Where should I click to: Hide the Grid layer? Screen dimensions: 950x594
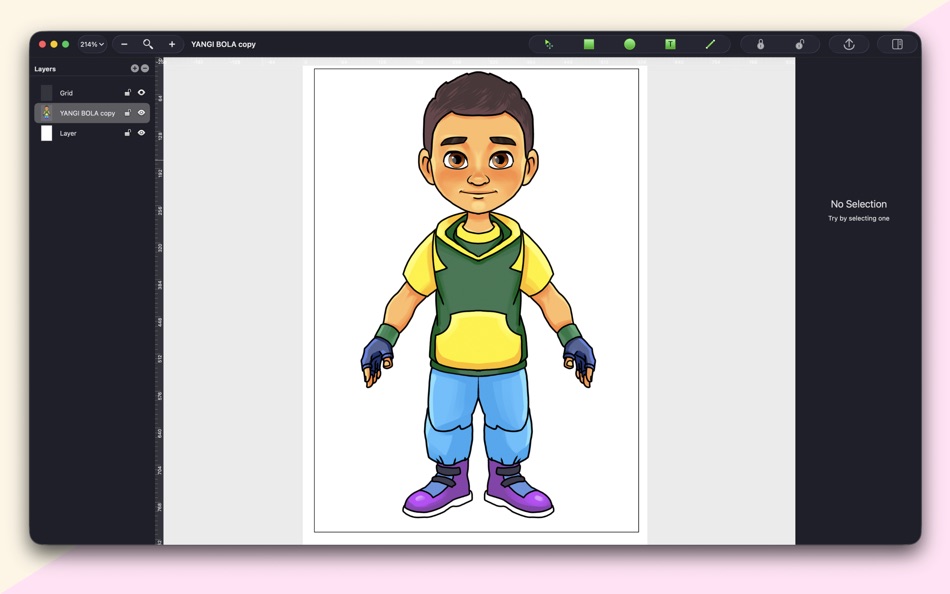pos(141,93)
